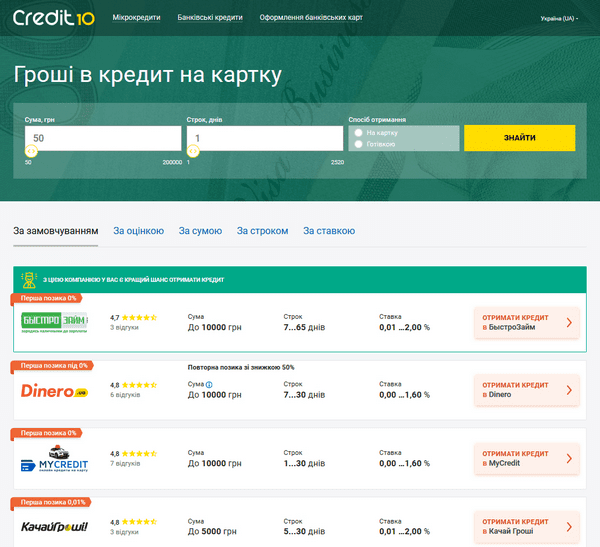Image resolution: width=600 pixels, height=547 pixels.
Task: Sort offers by За ставкою
Action: click(x=329, y=231)
